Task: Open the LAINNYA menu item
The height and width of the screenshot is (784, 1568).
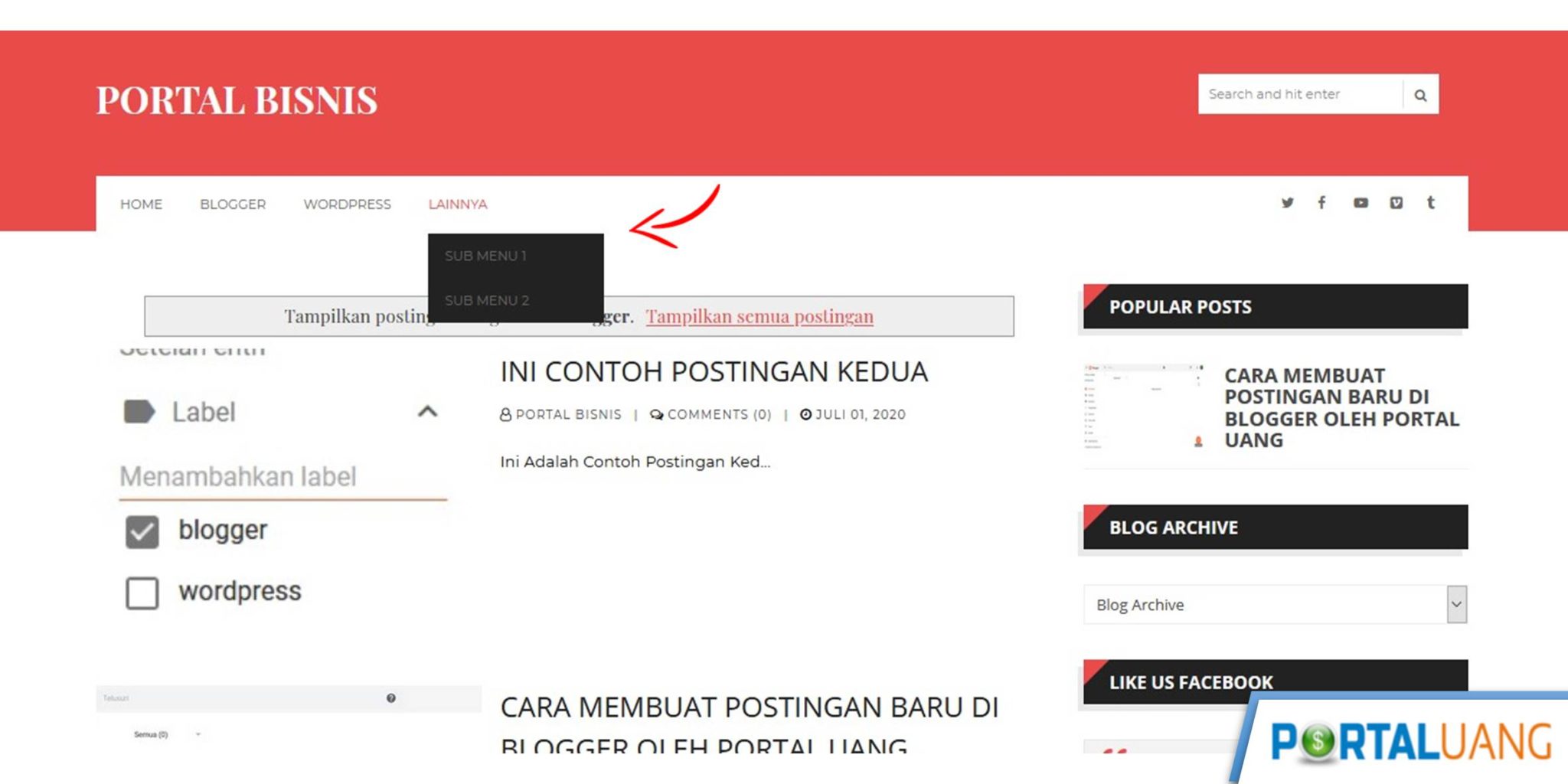Action: (458, 204)
